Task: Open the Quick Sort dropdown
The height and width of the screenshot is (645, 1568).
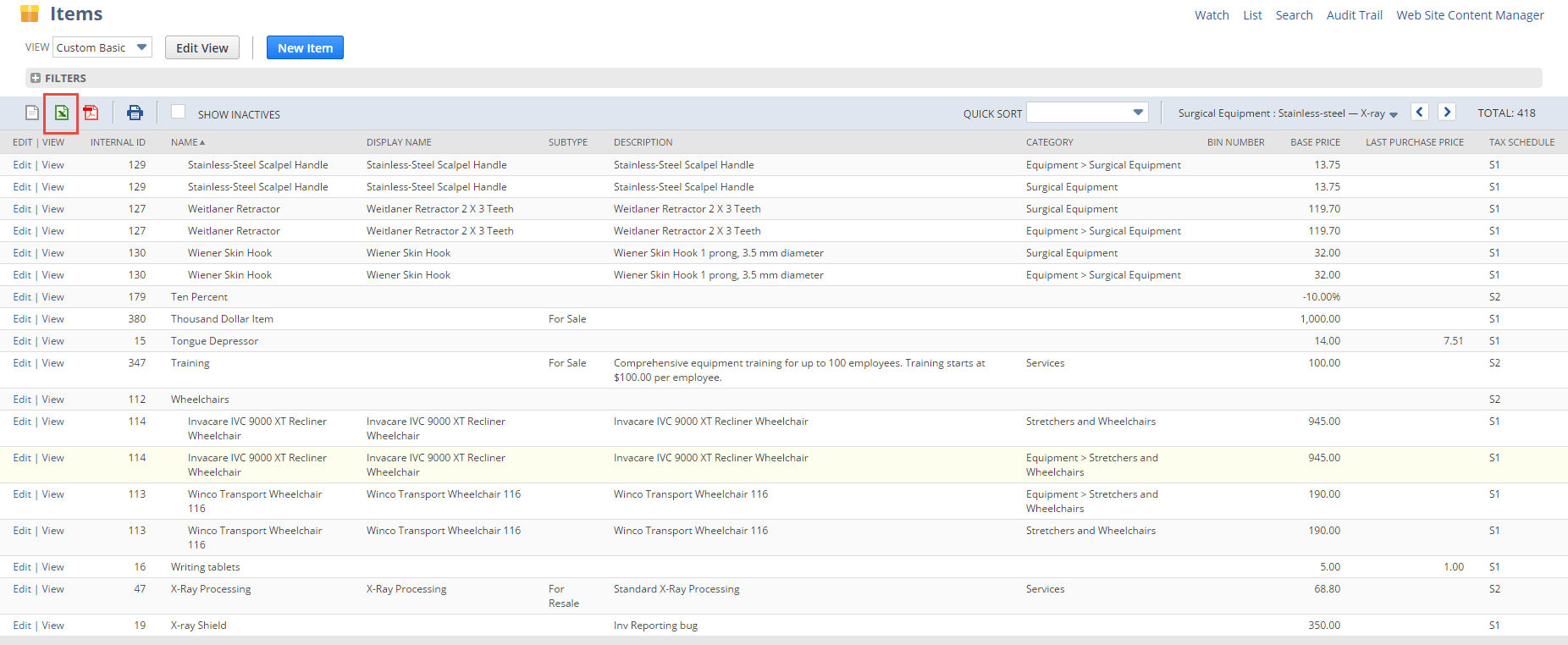Action: (x=1088, y=113)
